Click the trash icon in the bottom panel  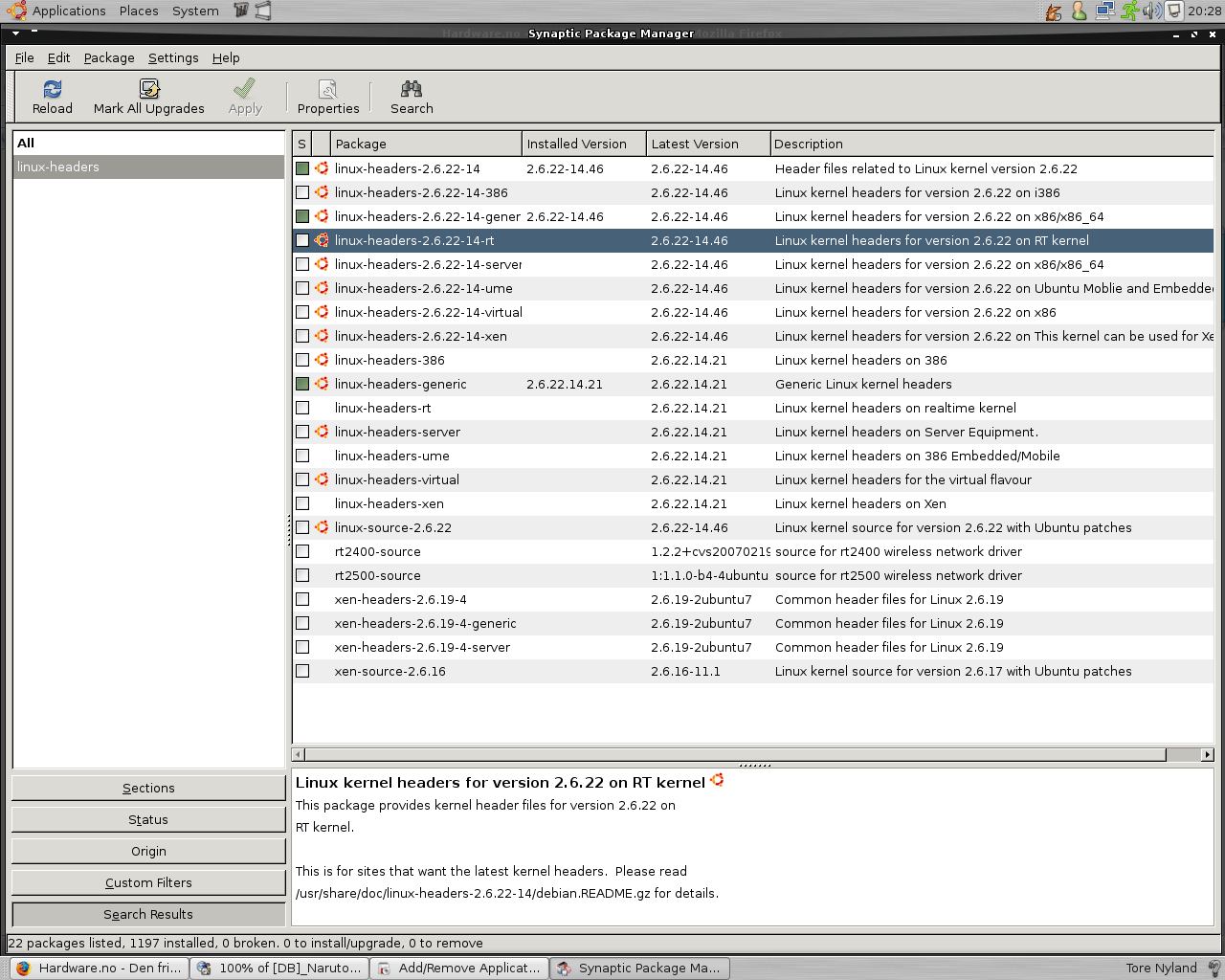(x=1214, y=969)
